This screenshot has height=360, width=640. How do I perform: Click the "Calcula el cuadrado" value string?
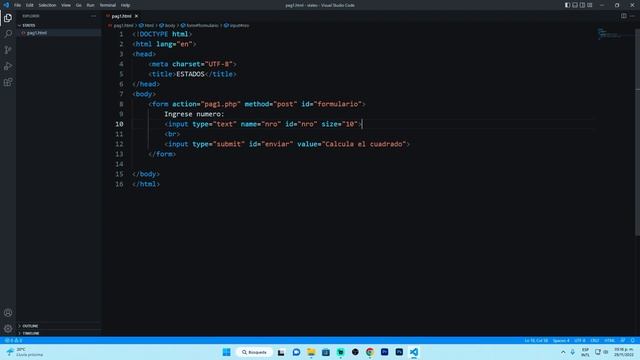point(364,144)
